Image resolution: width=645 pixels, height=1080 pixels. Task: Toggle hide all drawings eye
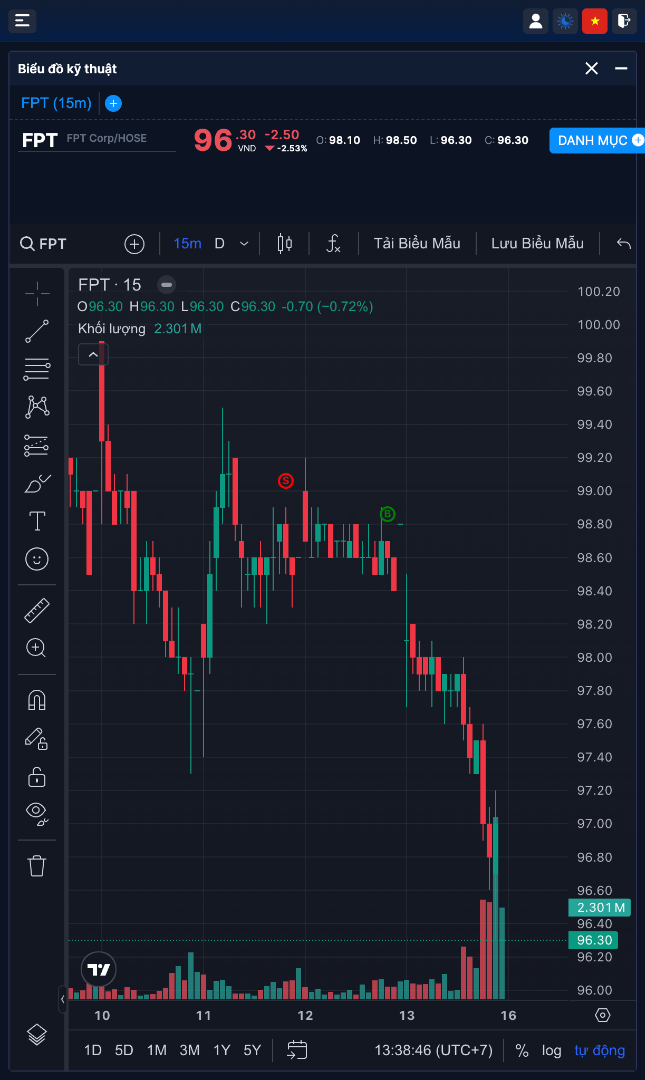point(37,814)
